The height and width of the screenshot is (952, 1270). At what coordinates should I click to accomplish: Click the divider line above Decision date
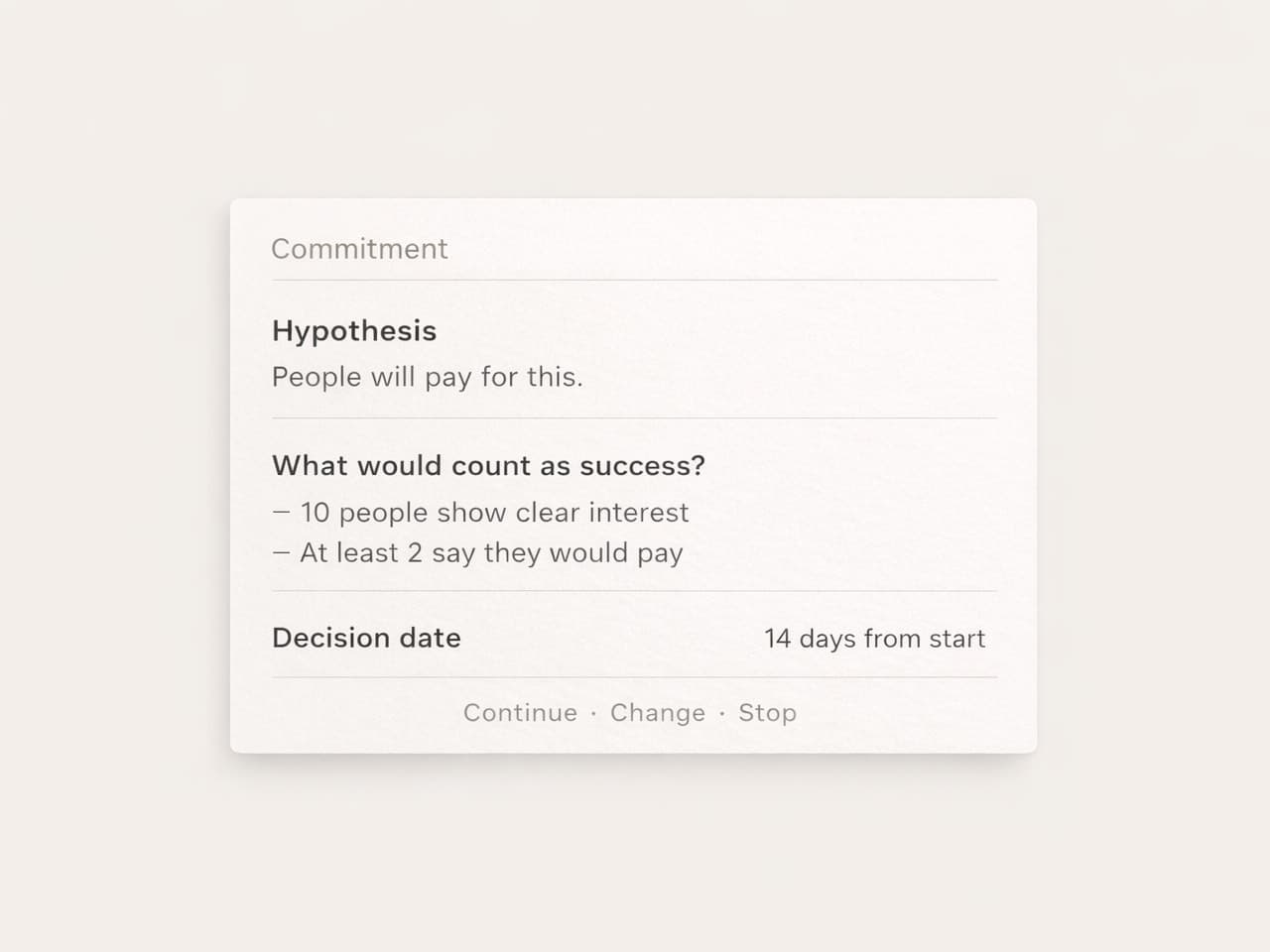point(635,591)
